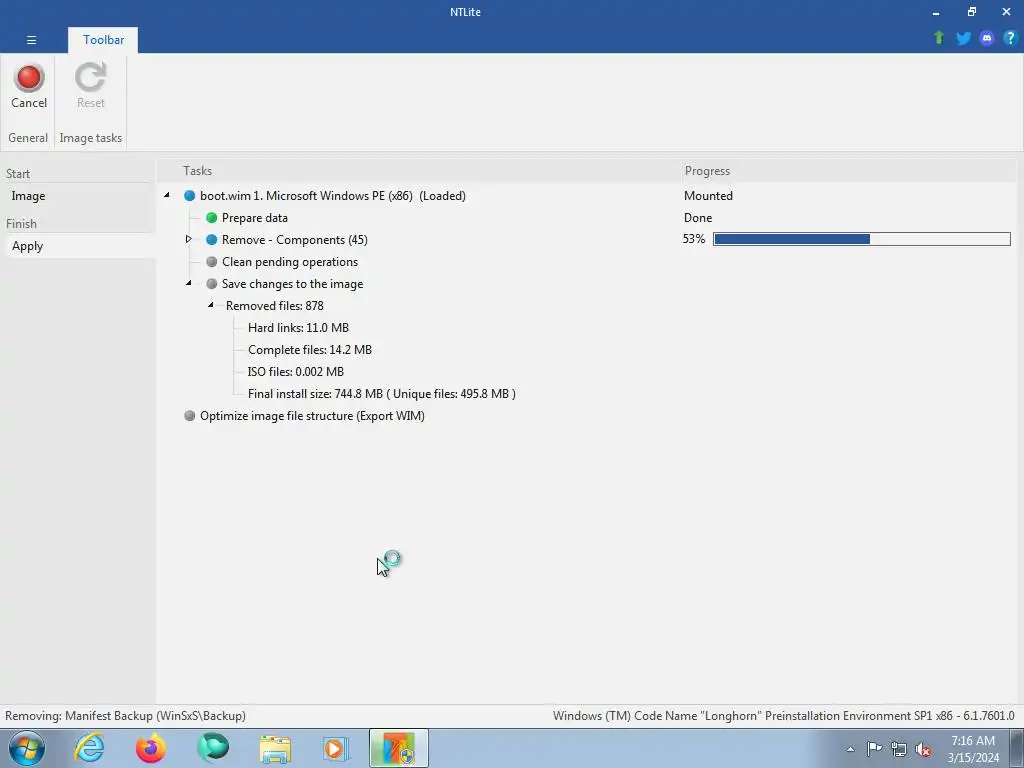The image size is (1024, 768).
Task: Open File Explorer folder on taskbar
Action: coord(275,749)
